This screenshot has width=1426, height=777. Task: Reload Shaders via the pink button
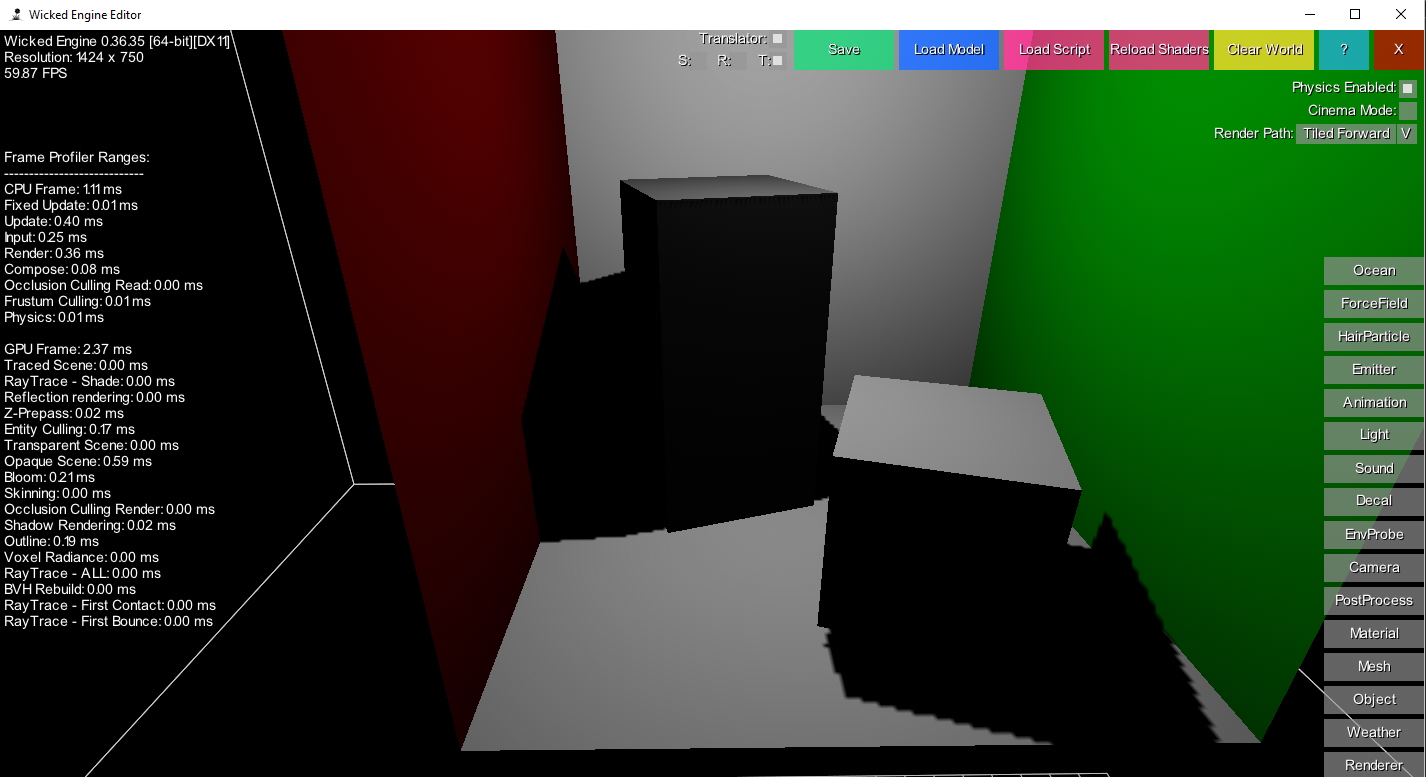tap(1159, 49)
